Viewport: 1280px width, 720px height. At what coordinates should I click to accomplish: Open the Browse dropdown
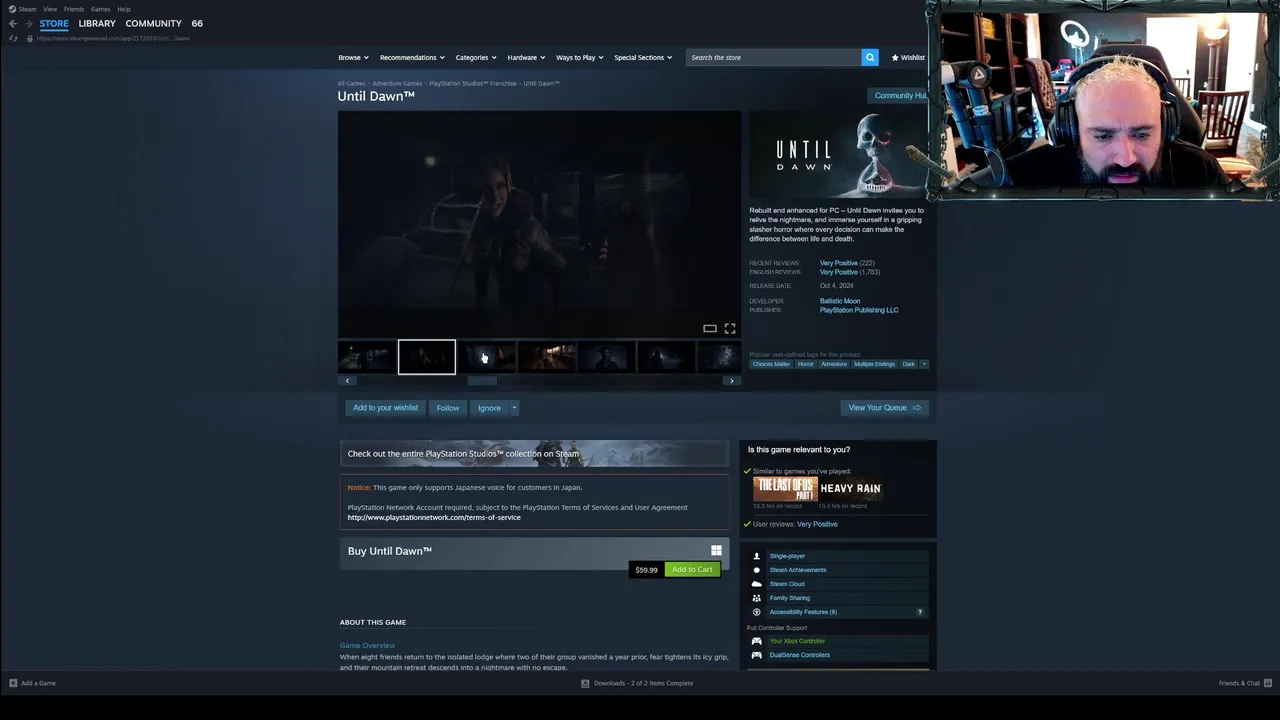[x=353, y=57]
